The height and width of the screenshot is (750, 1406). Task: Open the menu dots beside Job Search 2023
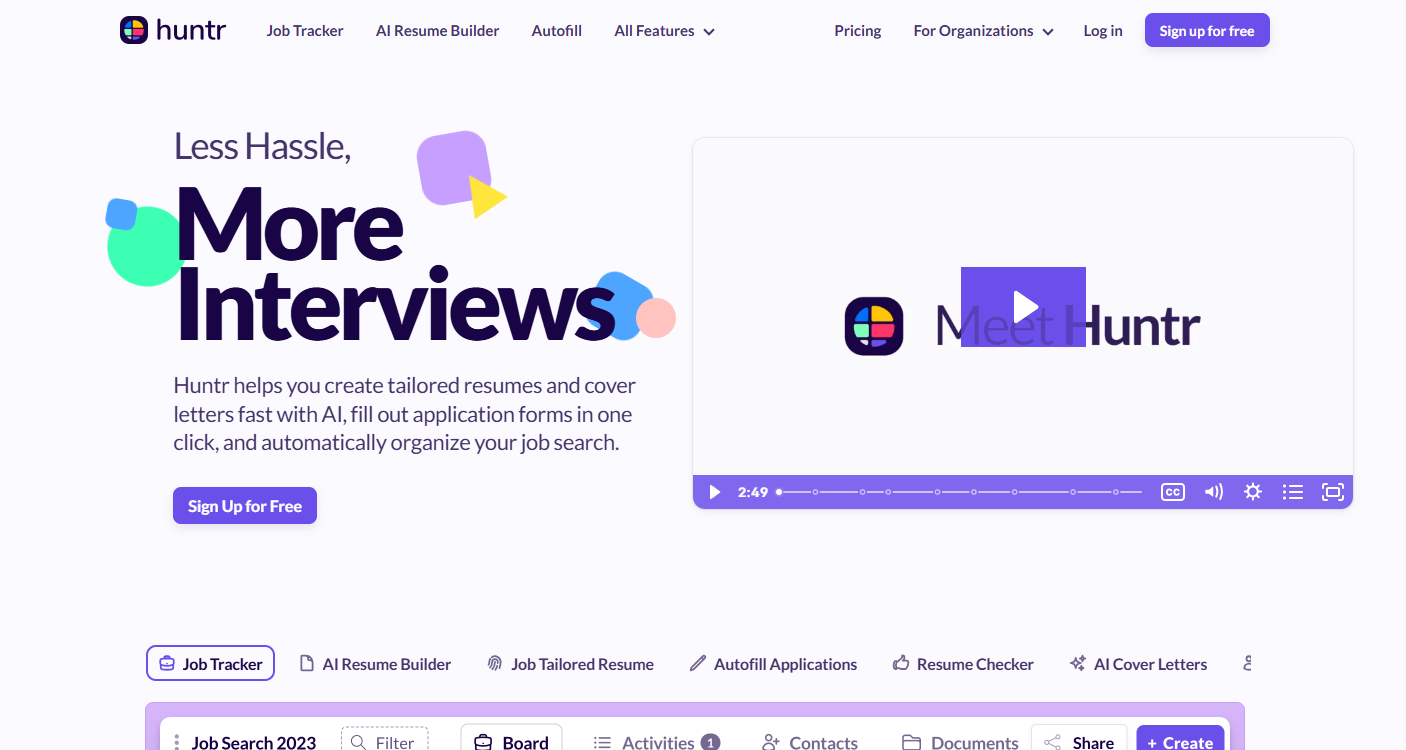[x=177, y=742]
